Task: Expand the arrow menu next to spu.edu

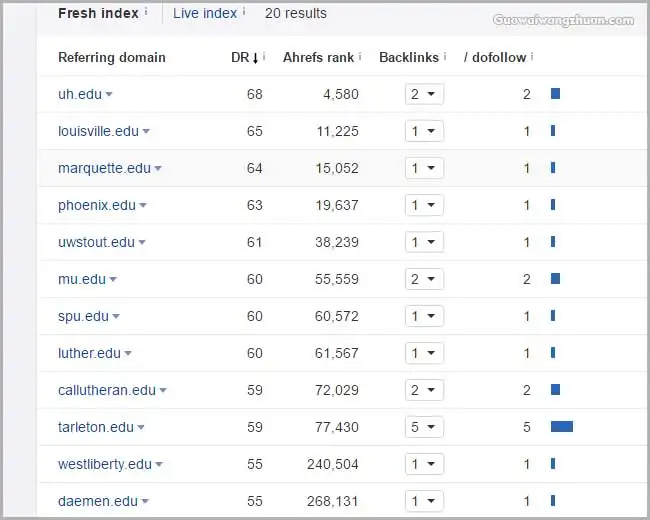Action: click(116, 316)
